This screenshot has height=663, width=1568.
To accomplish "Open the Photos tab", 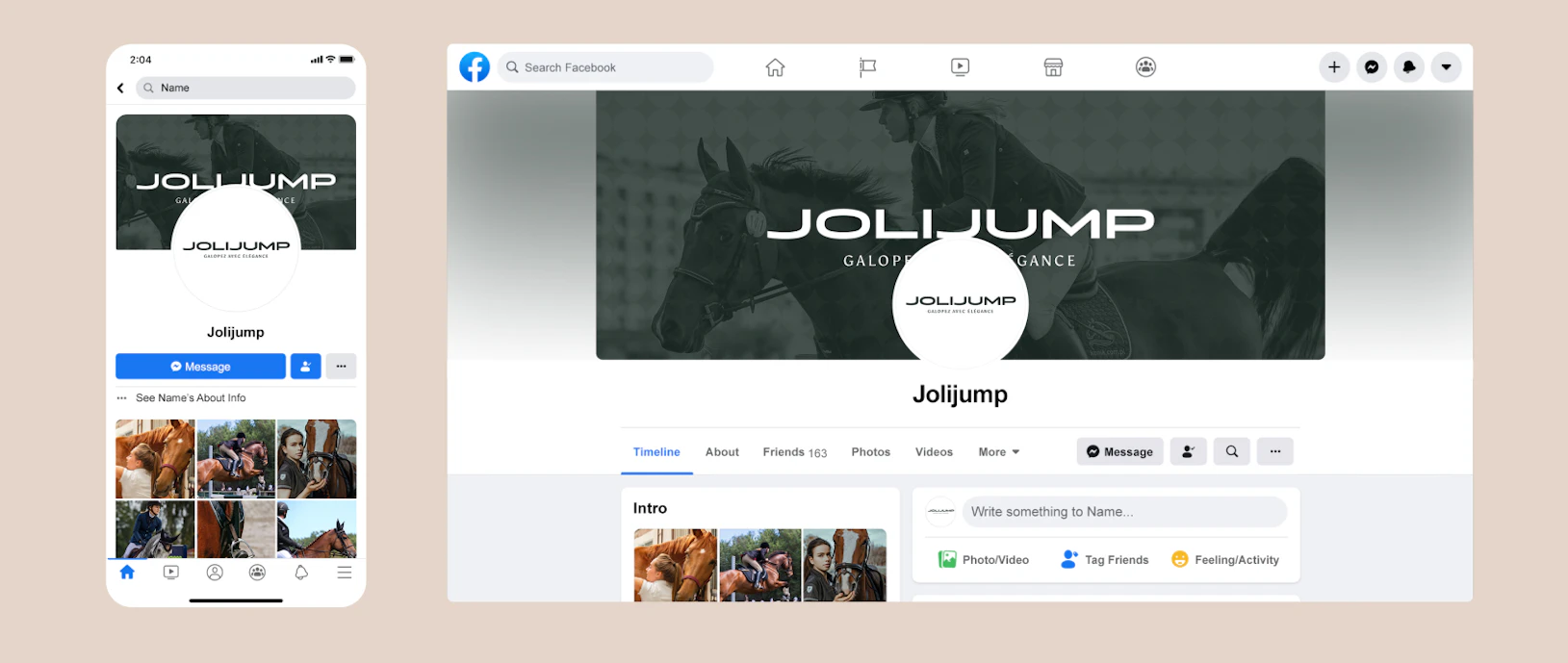I will (871, 452).
